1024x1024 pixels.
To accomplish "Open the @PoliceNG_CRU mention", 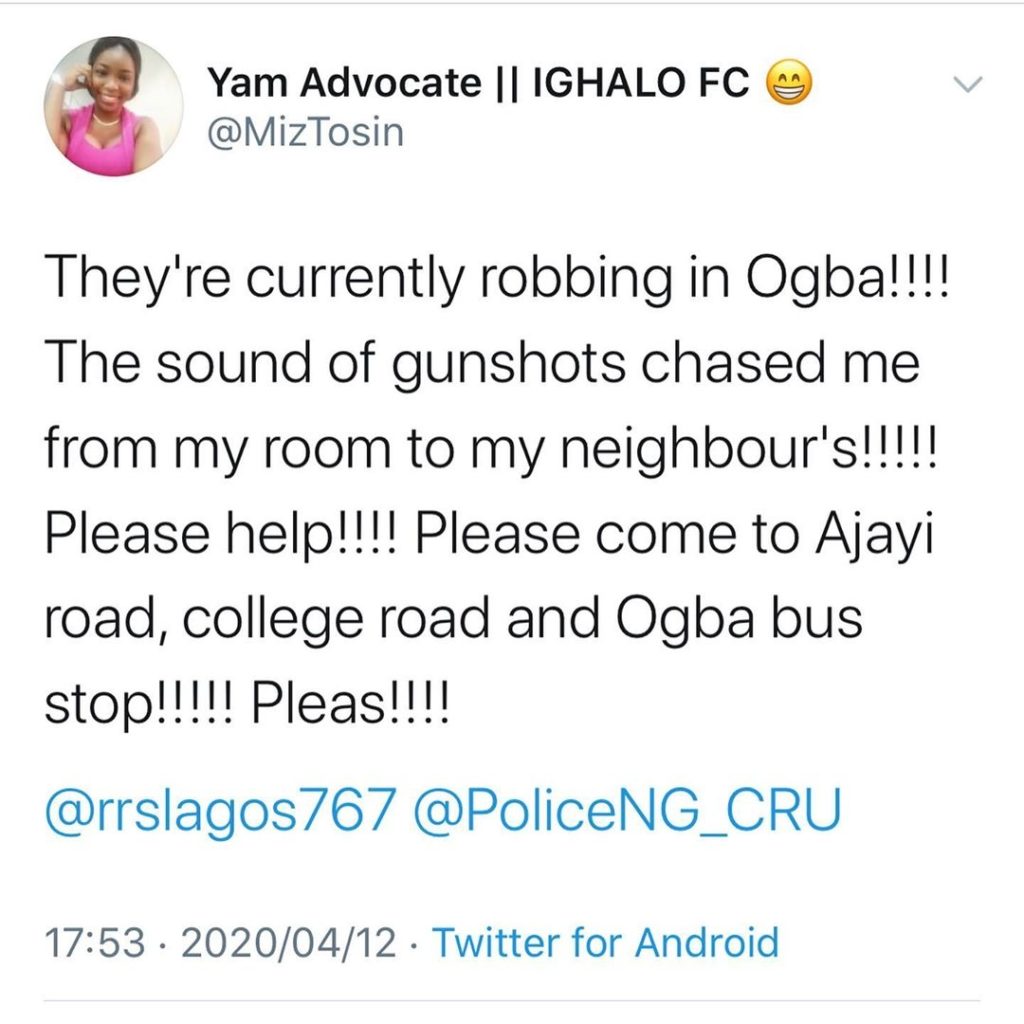I will (624, 813).
